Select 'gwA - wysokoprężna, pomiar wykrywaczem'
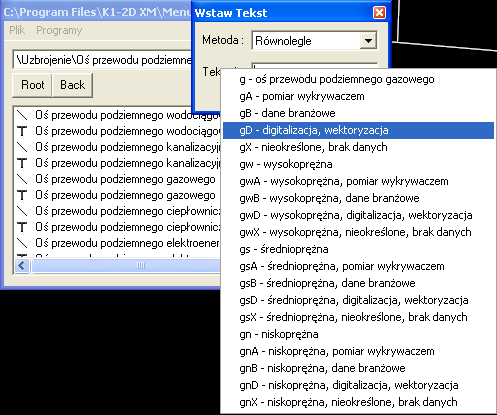497x415 pixels. tap(358, 181)
